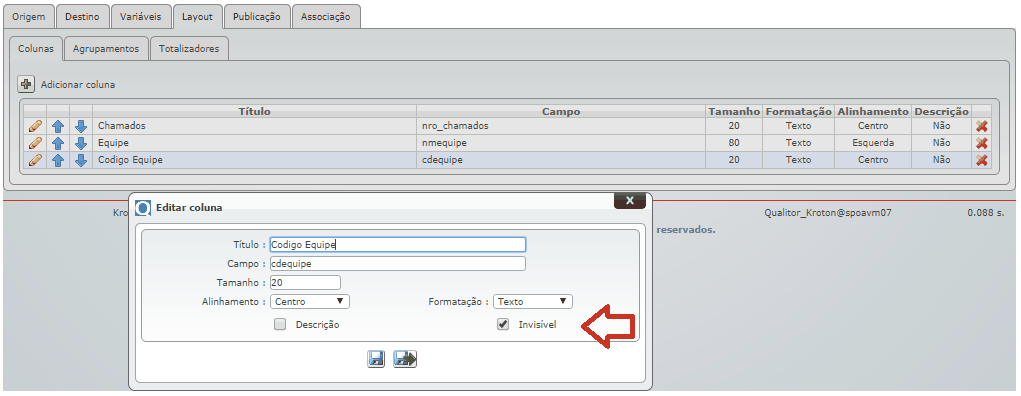Open the Agrupamentos sub-tab

[x=106, y=49]
